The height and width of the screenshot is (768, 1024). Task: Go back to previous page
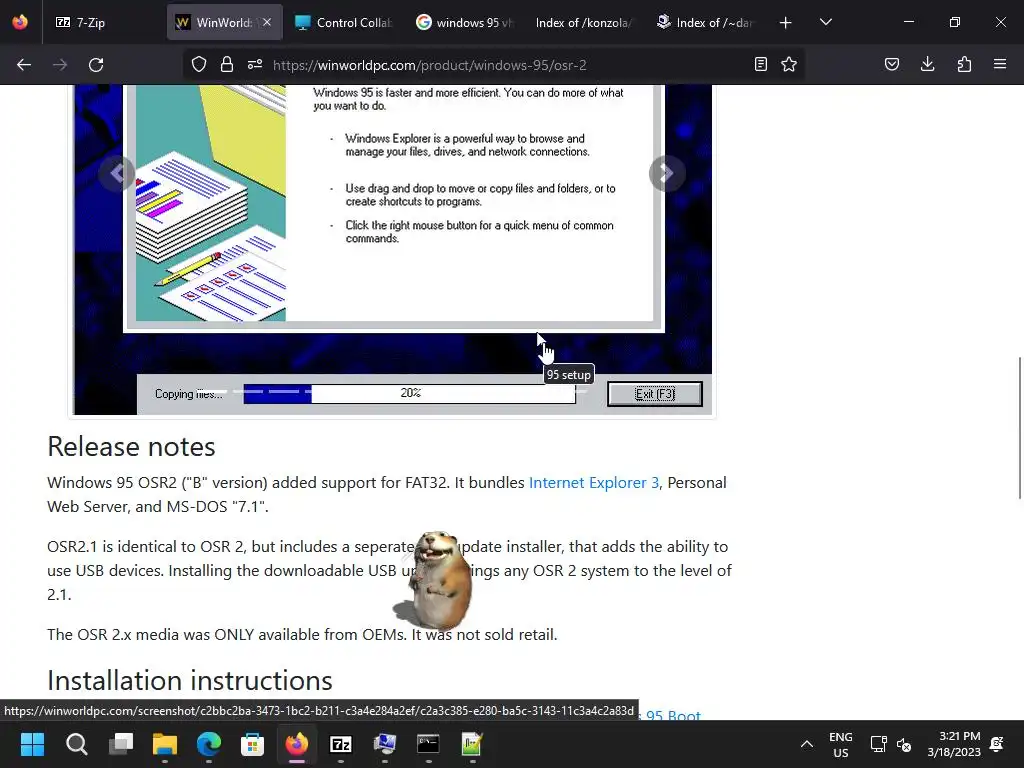click(24, 65)
